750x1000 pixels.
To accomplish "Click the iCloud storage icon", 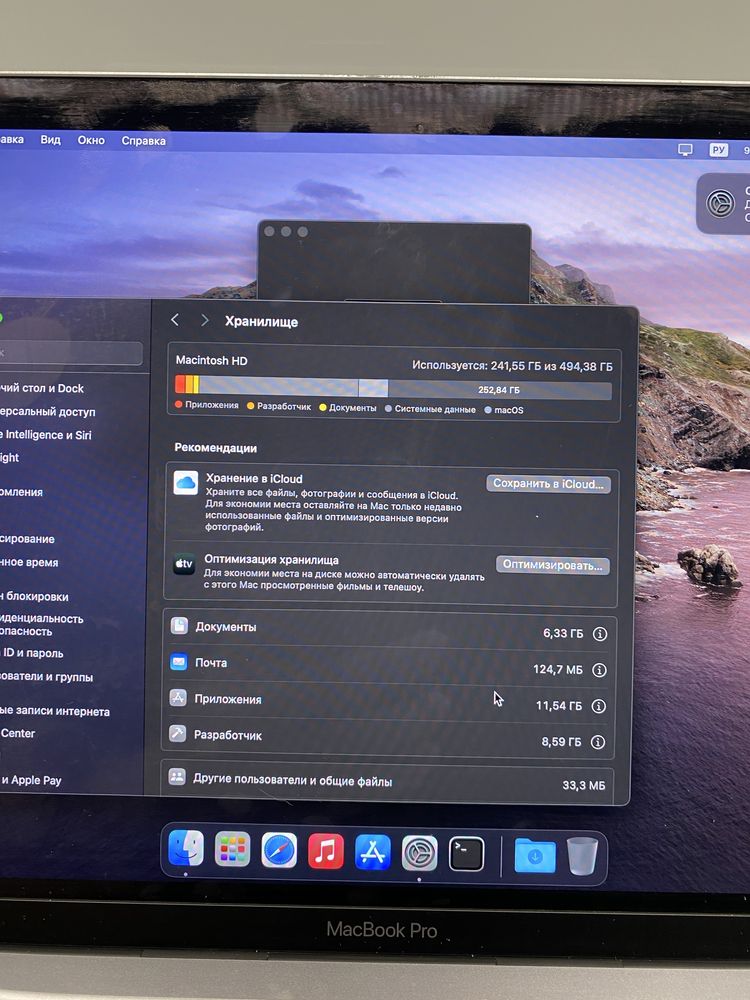I will [x=186, y=483].
